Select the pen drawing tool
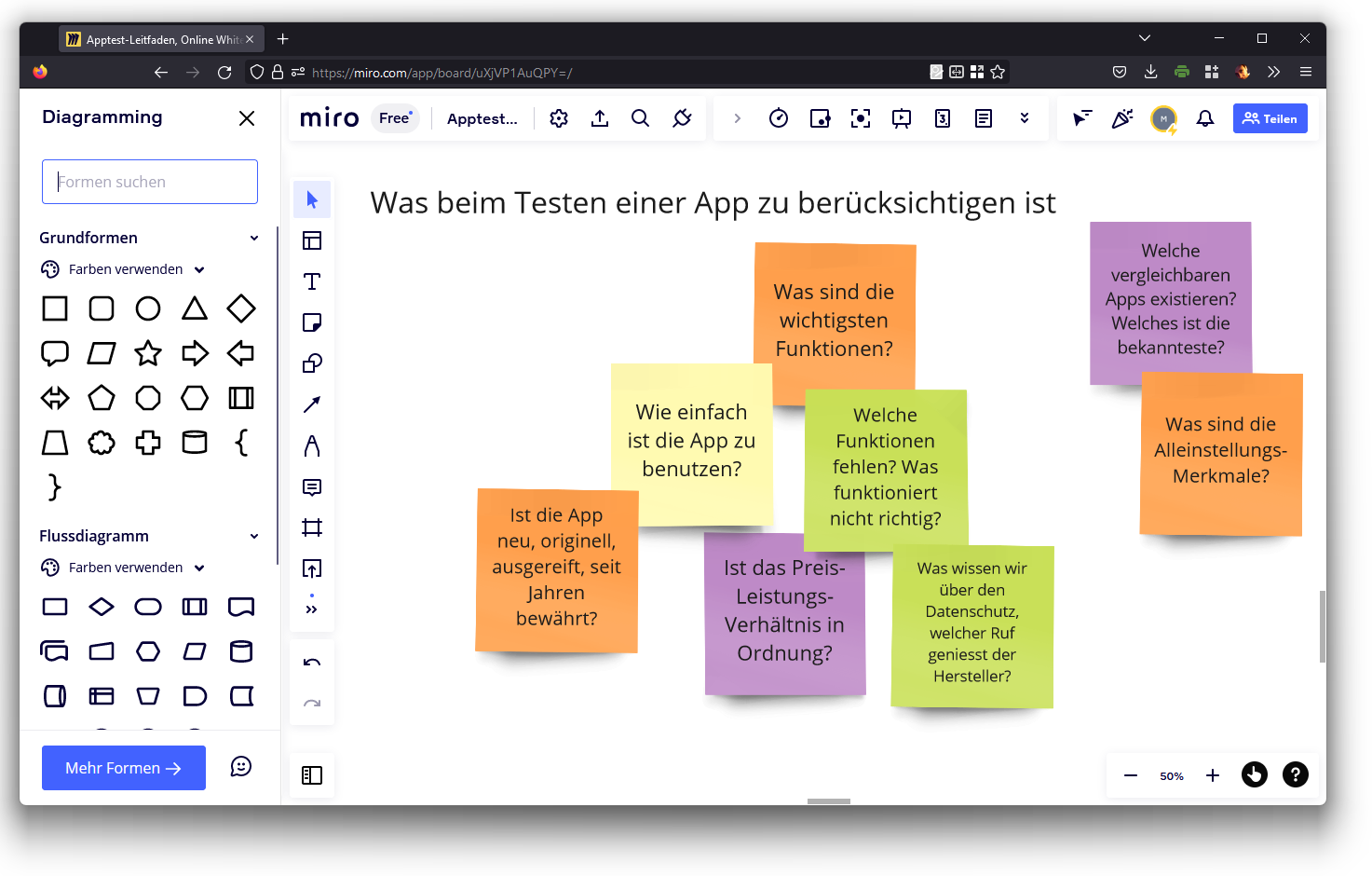 point(312,445)
